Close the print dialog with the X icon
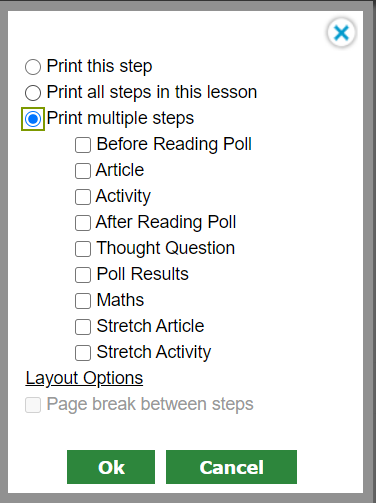376x503 pixels. (341, 33)
